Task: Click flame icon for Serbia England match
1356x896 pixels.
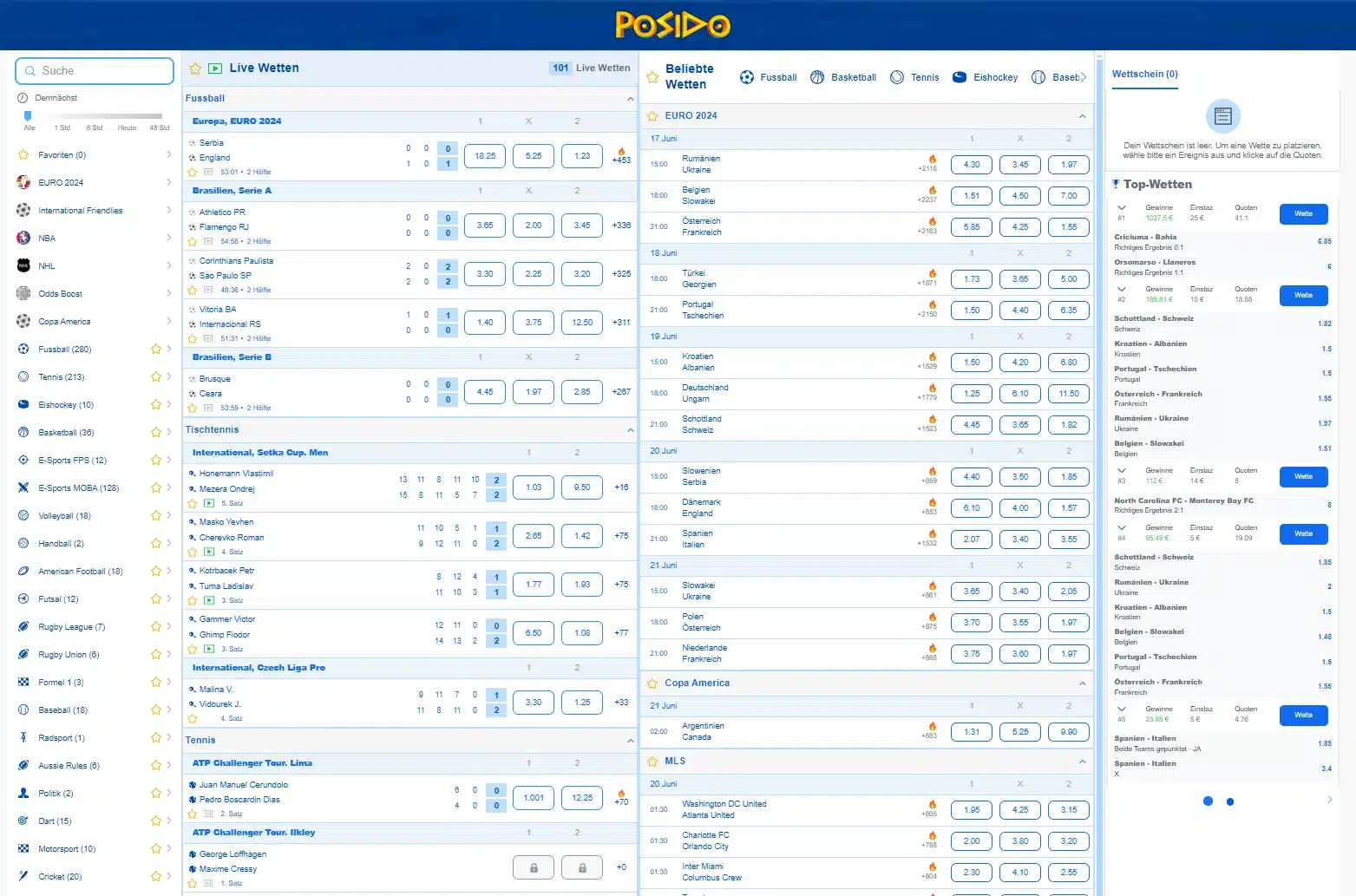Action: pos(621,152)
